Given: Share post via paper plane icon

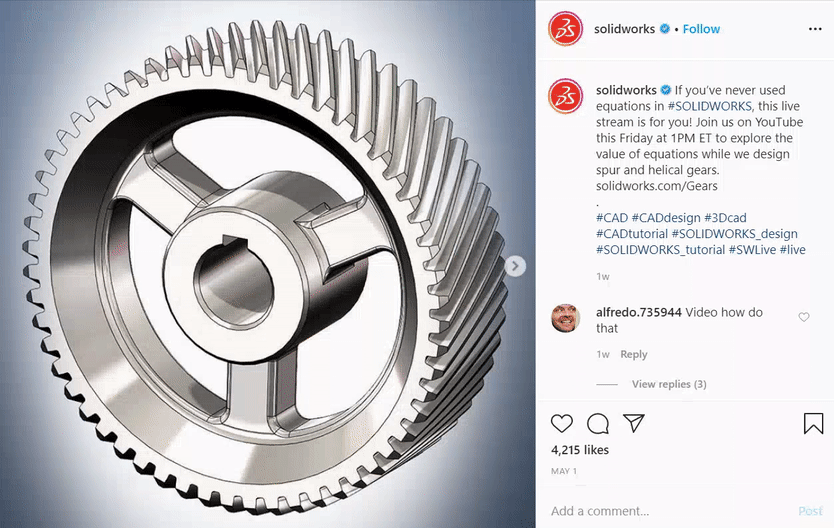Looking at the screenshot, I should pos(634,423).
